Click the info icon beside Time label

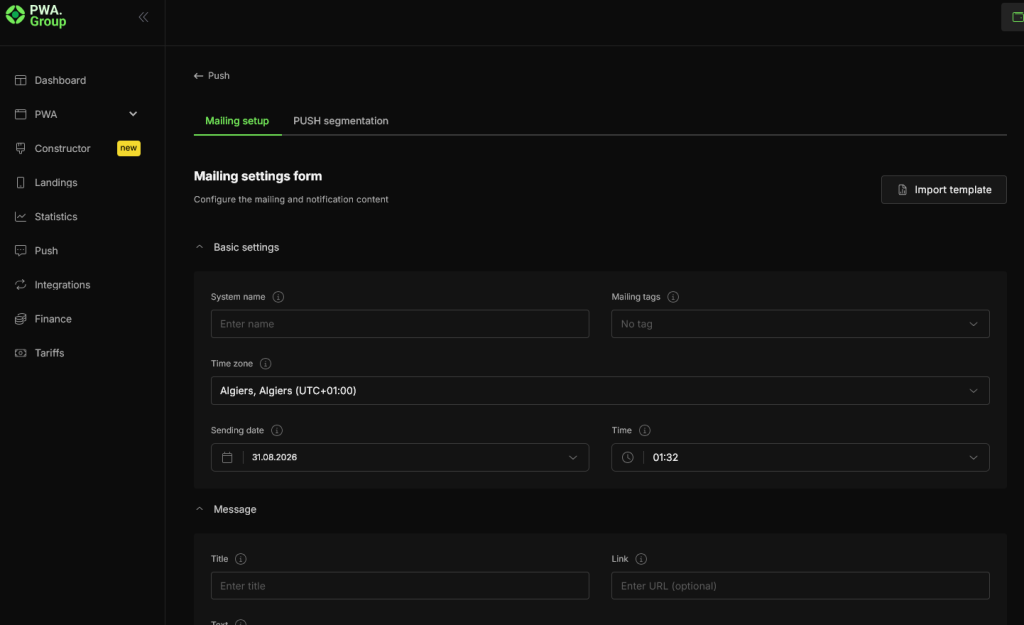pos(645,430)
